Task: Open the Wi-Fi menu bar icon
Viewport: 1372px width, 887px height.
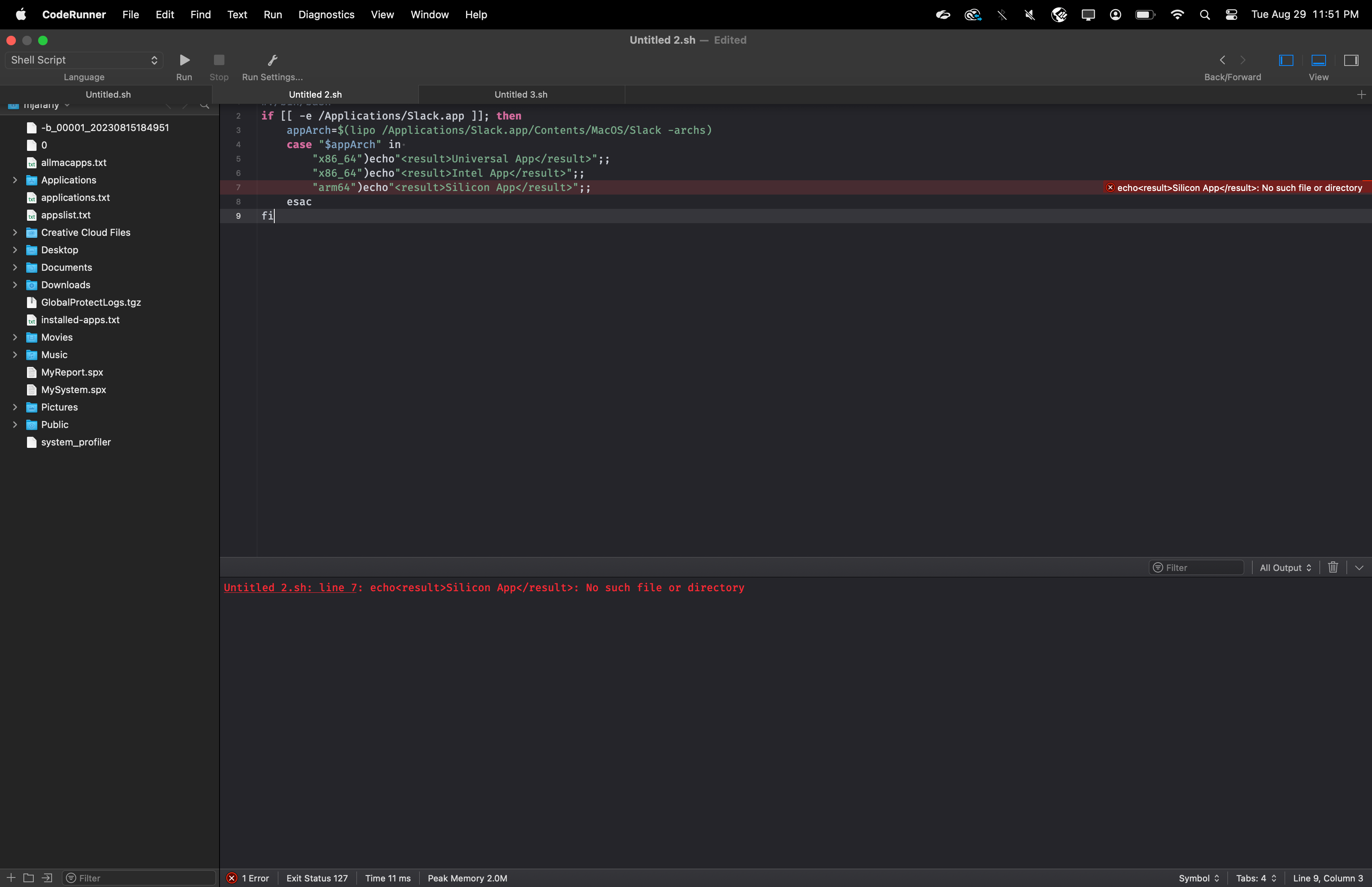Action: coord(1177,14)
